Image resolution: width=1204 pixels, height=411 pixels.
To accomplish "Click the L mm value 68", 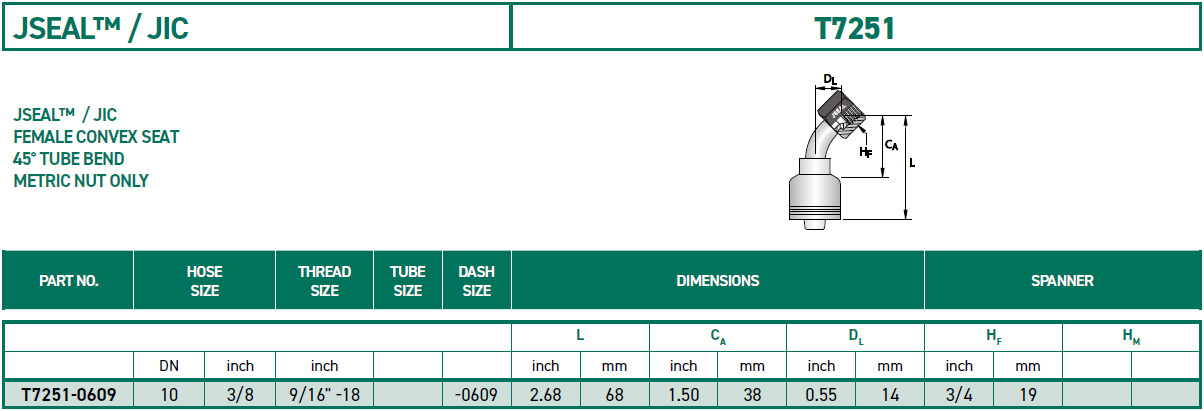I will [x=614, y=394].
